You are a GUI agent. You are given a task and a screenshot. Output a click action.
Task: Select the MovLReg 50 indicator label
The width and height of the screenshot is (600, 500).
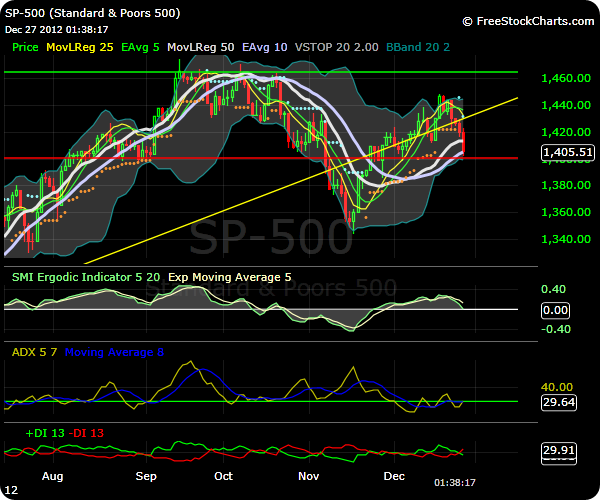point(201,47)
